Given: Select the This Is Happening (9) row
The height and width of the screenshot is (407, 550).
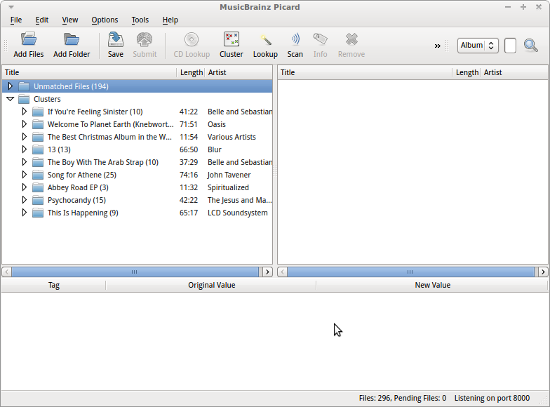Looking at the screenshot, I should [137, 213].
